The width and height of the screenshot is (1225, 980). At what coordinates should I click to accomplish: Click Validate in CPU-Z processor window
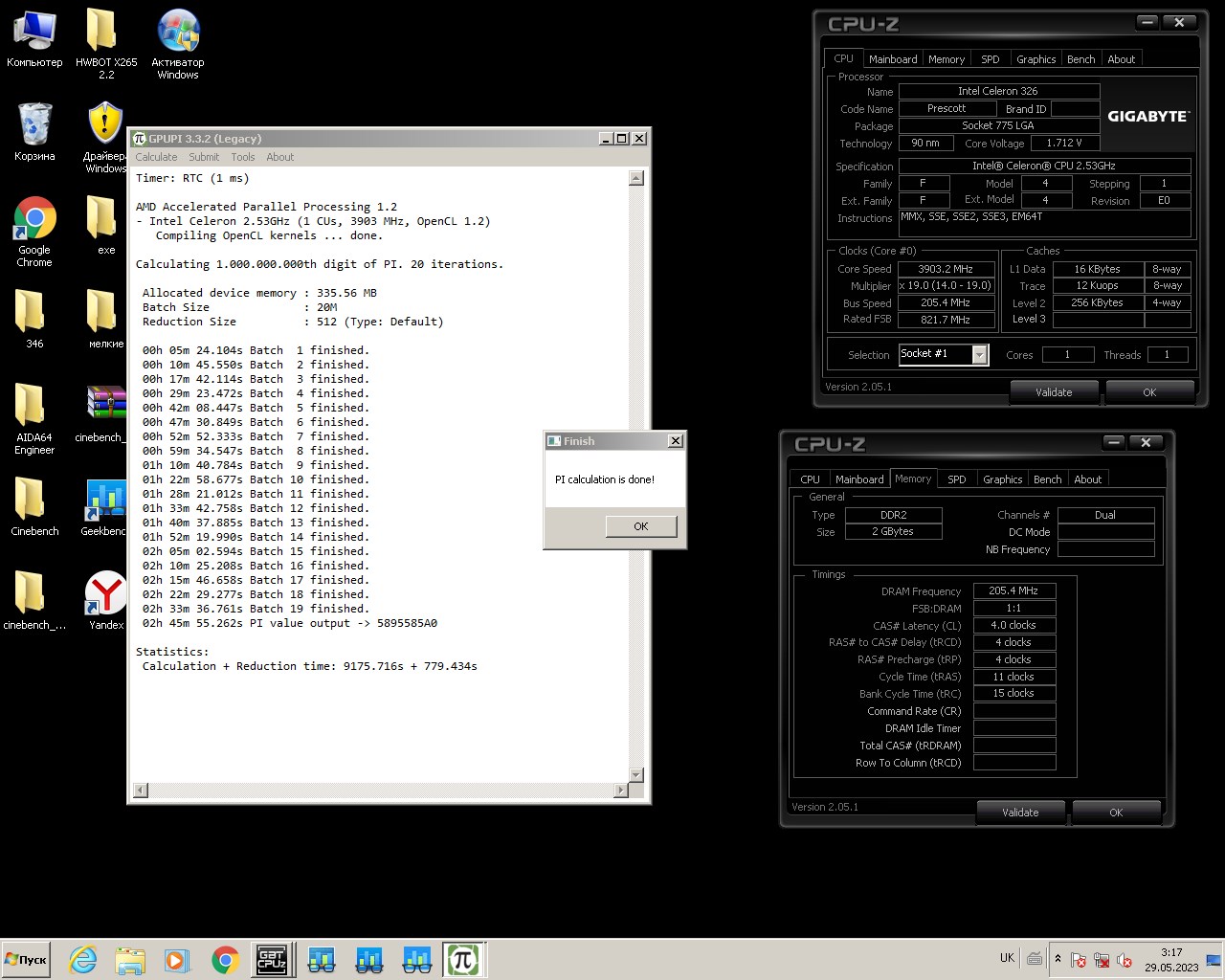[x=1054, y=392]
